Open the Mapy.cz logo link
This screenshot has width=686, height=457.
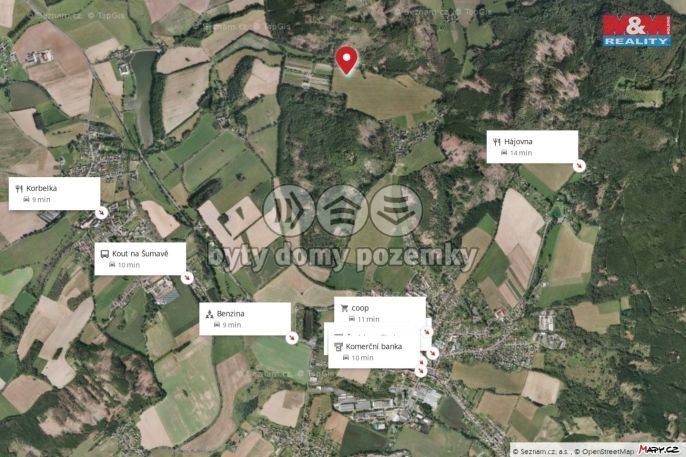coord(658,450)
